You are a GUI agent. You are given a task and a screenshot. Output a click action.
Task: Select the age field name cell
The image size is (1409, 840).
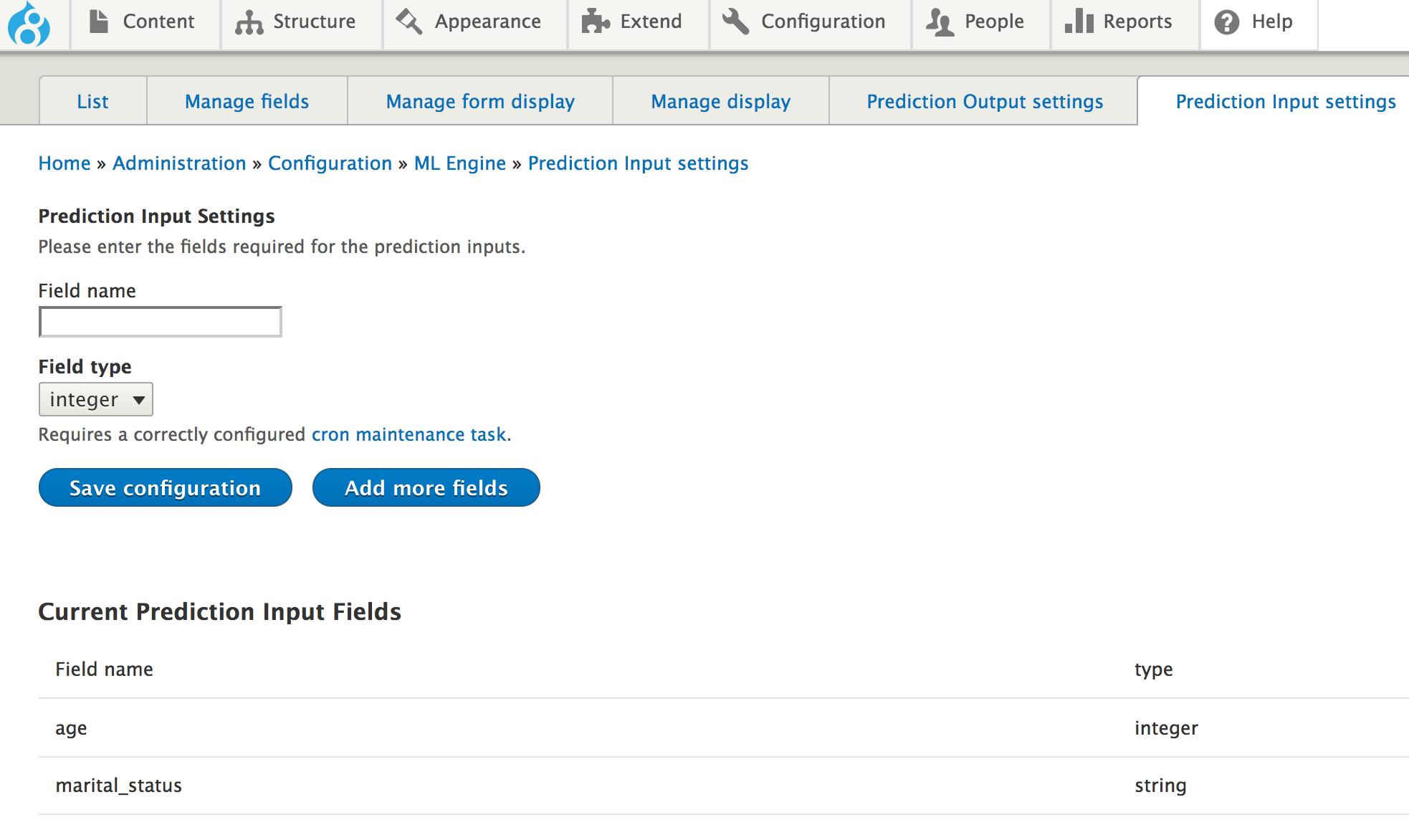(x=71, y=728)
